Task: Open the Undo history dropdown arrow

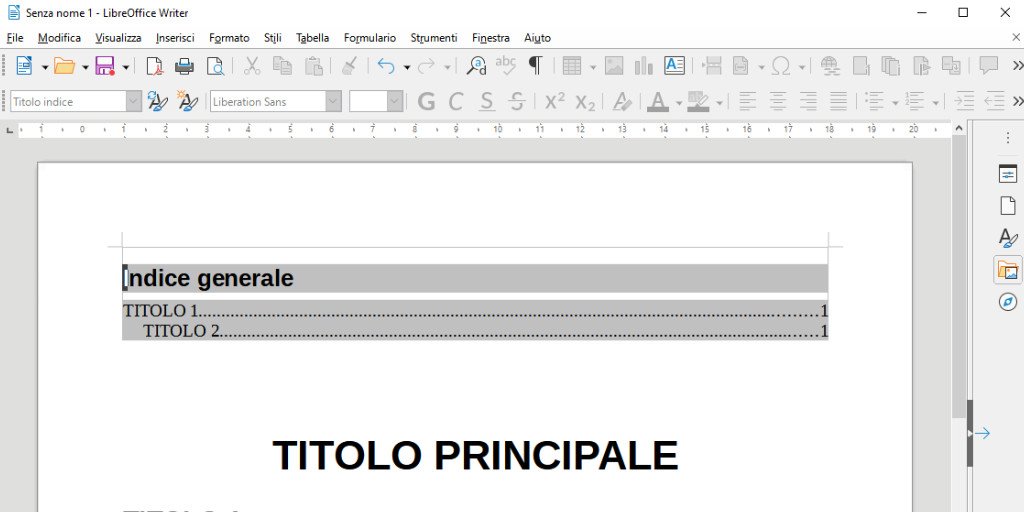Action: click(406, 67)
